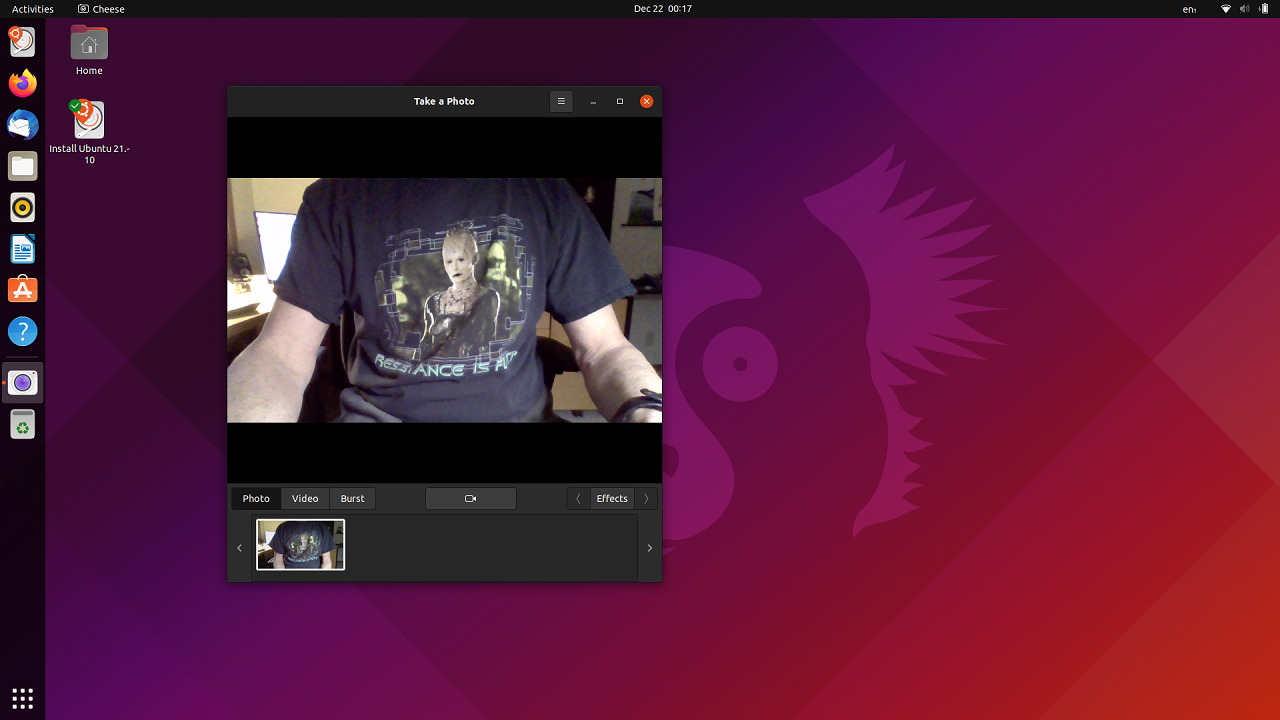This screenshot has height=720, width=1280.
Task: Click the Wi-Fi network status icon
Action: [x=1226, y=9]
